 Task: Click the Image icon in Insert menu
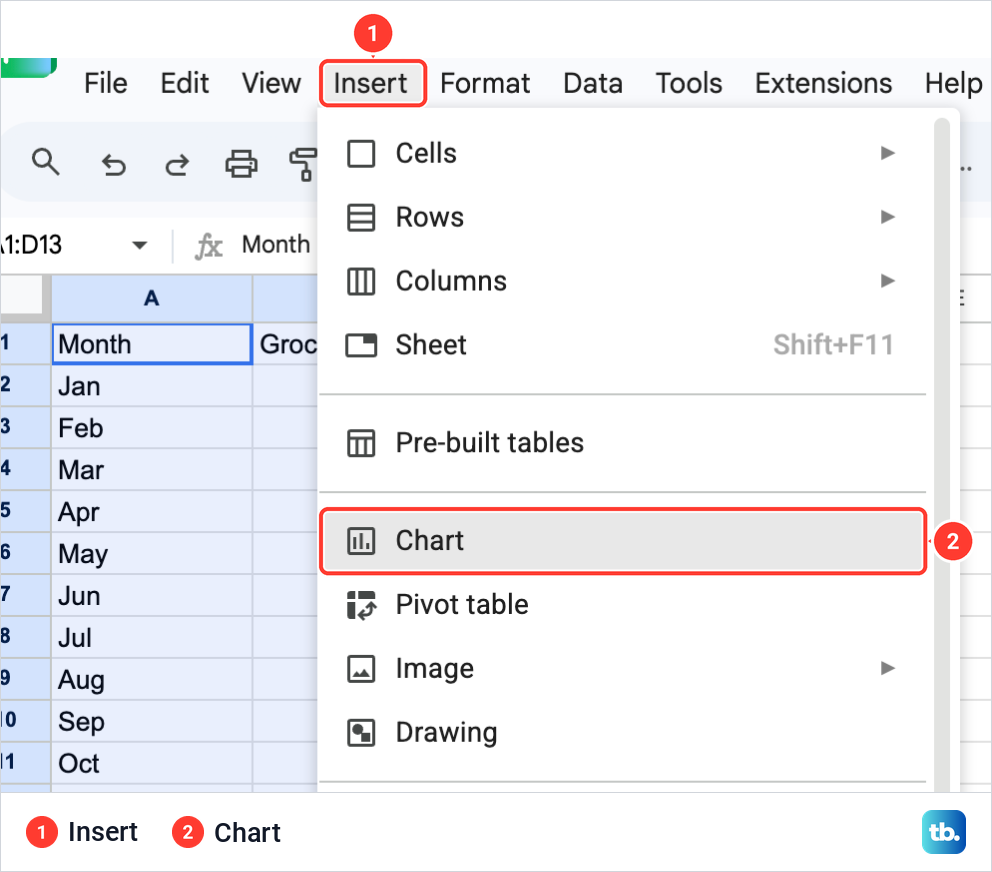361,669
